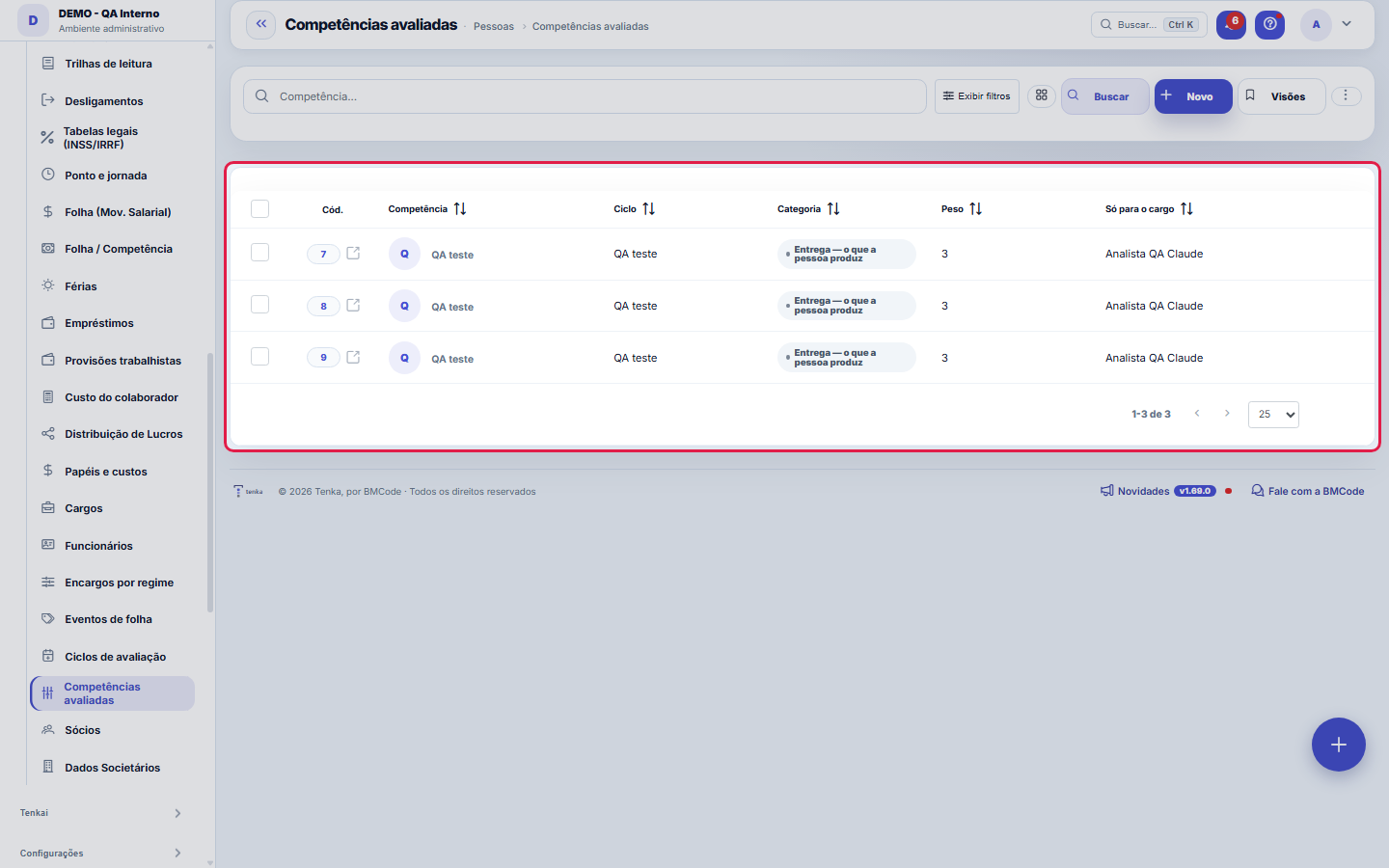Sort by Competência column arrows
1389x868 pixels.
(460, 209)
